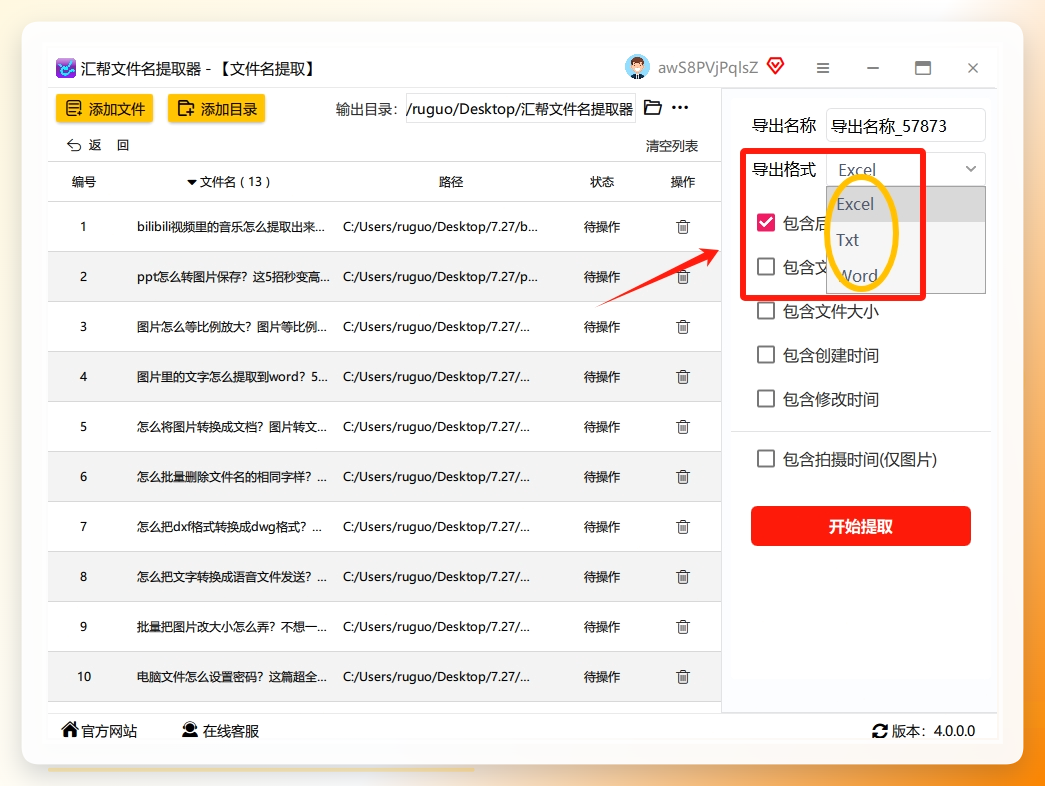
Task: Select Txt in export format list
Action: tap(905, 240)
